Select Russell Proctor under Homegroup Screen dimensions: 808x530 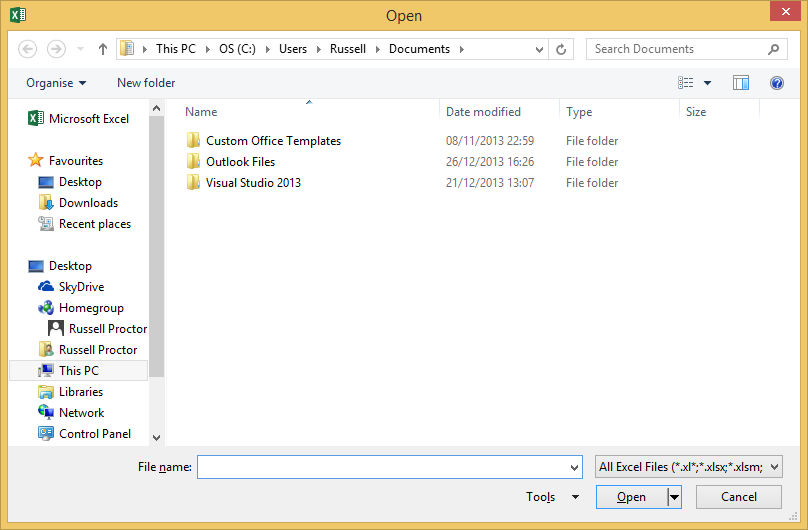point(97,329)
